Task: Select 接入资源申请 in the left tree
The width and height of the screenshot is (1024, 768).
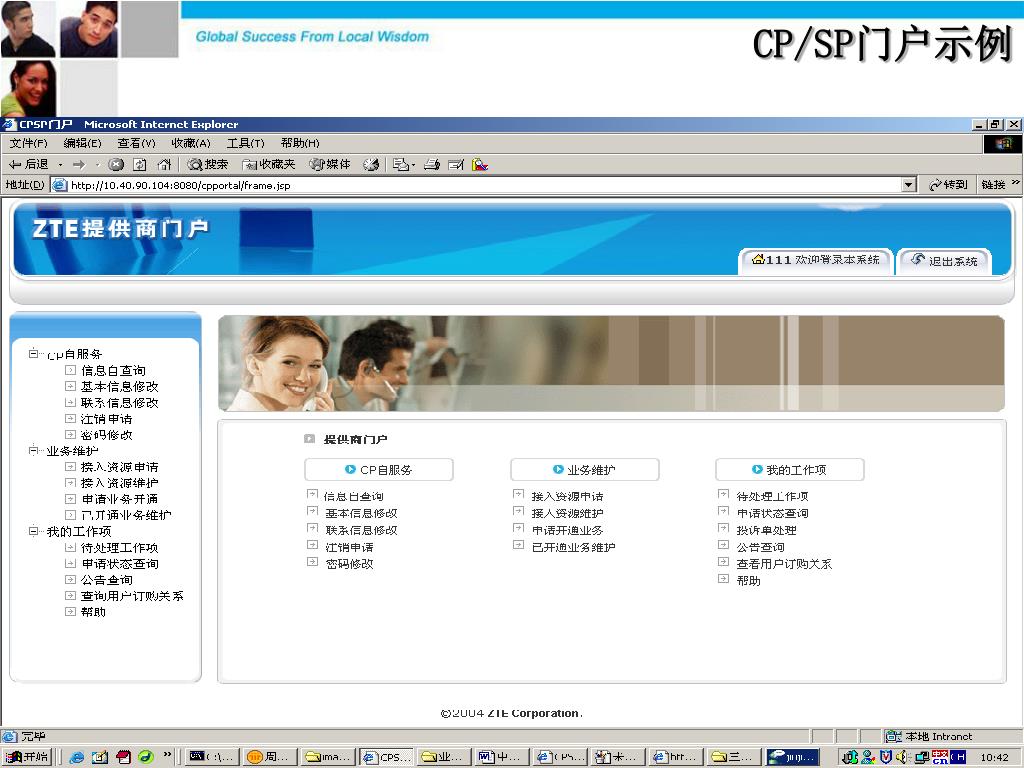Action: click(120, 467)
